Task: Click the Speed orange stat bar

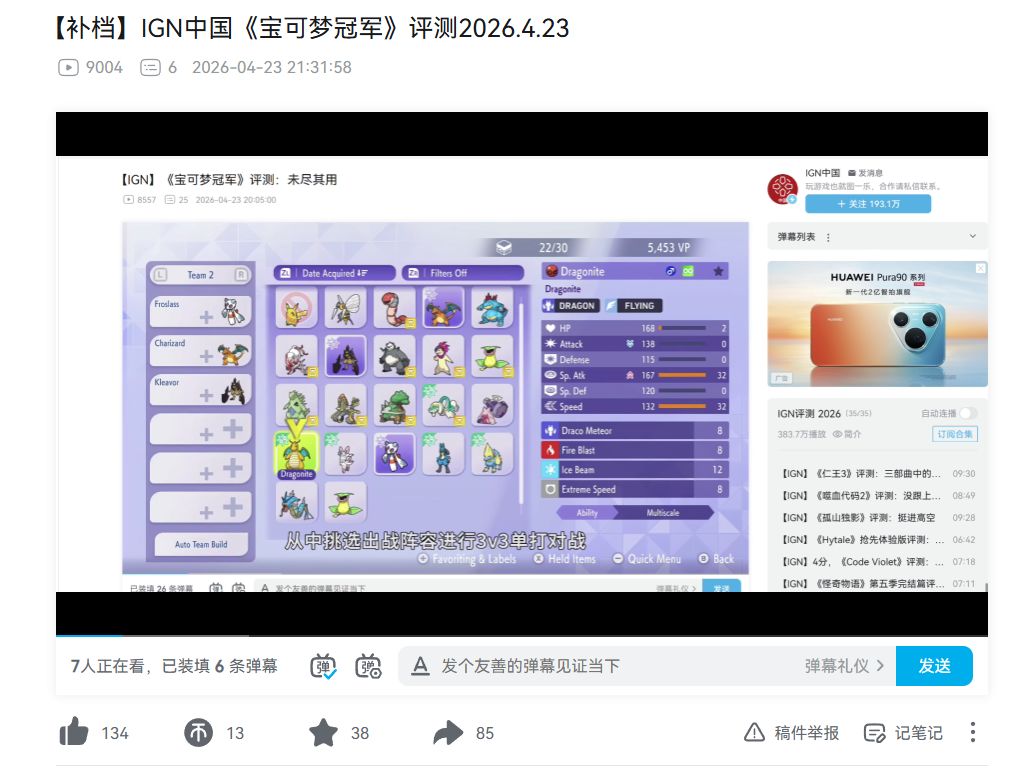Action: pos(682,406)
